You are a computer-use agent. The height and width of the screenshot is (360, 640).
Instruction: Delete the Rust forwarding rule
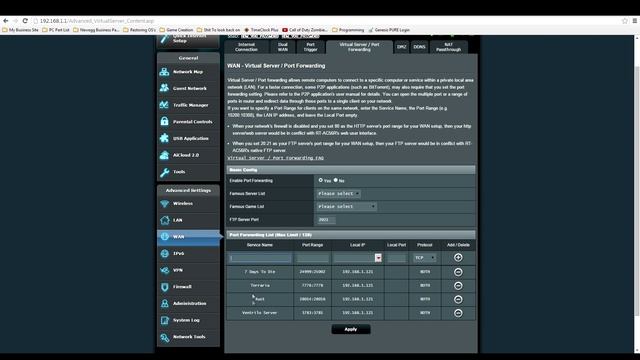458,299
